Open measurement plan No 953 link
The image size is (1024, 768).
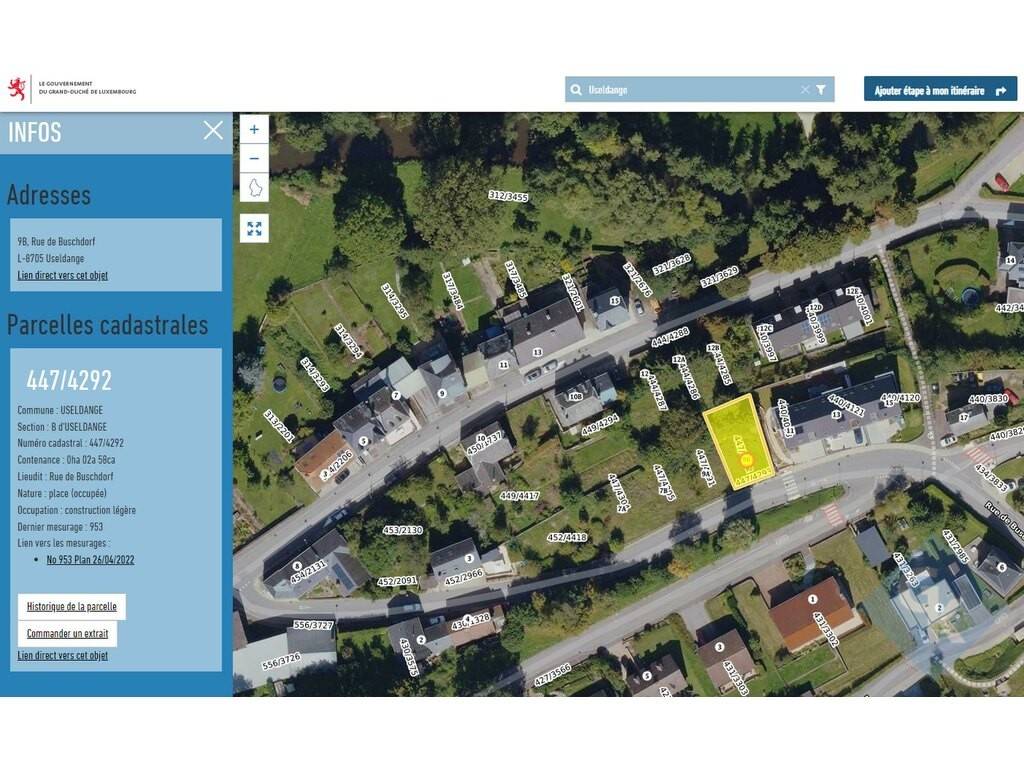click(x=90, y=560)
